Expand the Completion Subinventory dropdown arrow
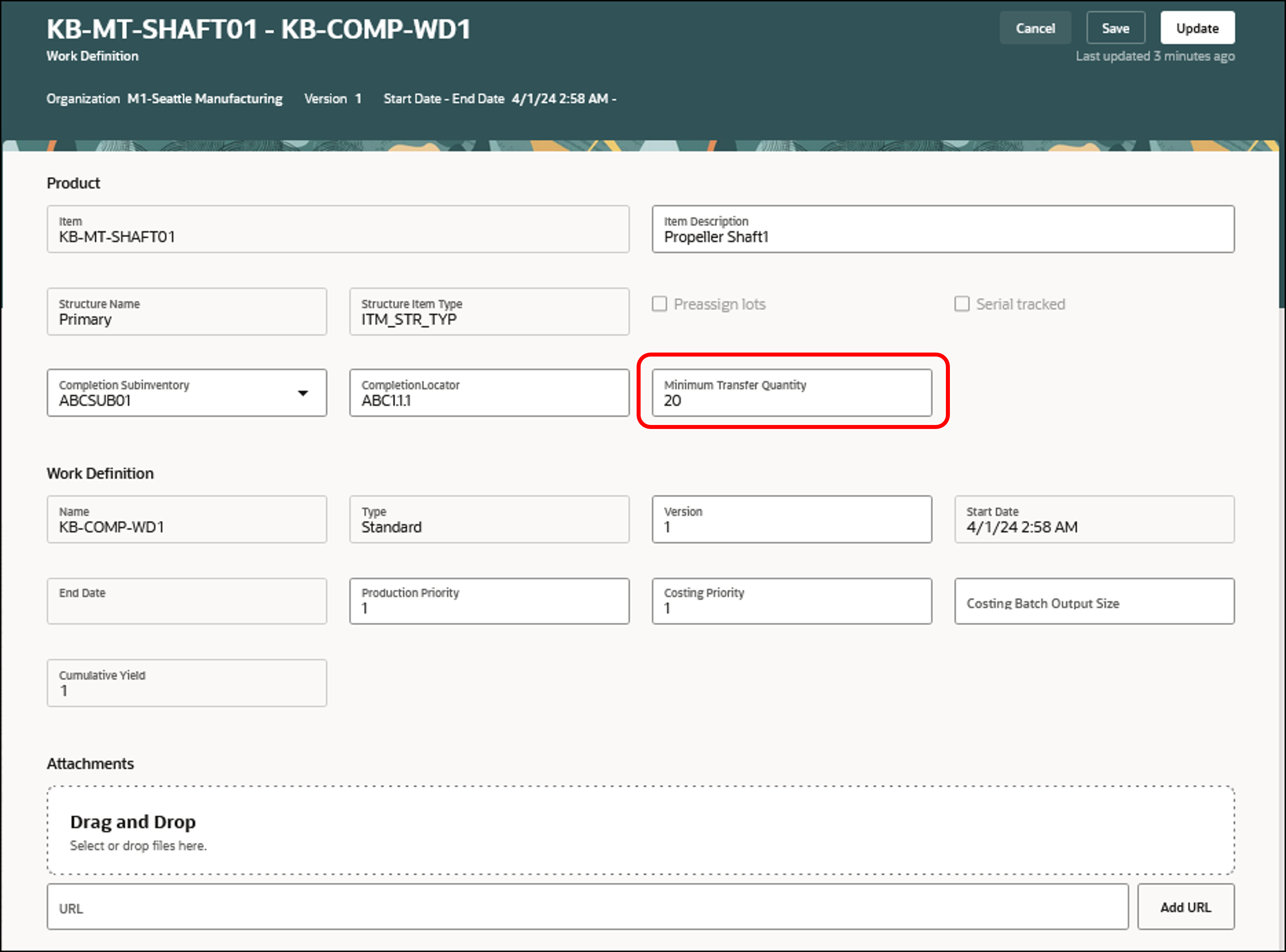Viewport: 1286px width, 952px height. click(302, 393)
